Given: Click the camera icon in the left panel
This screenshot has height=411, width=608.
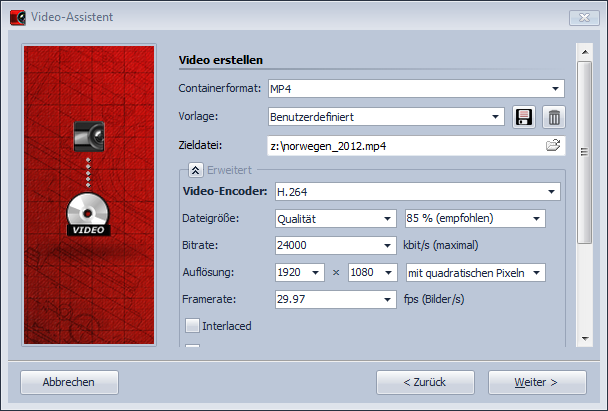Looking at the screenshot, I should [90, 136].
